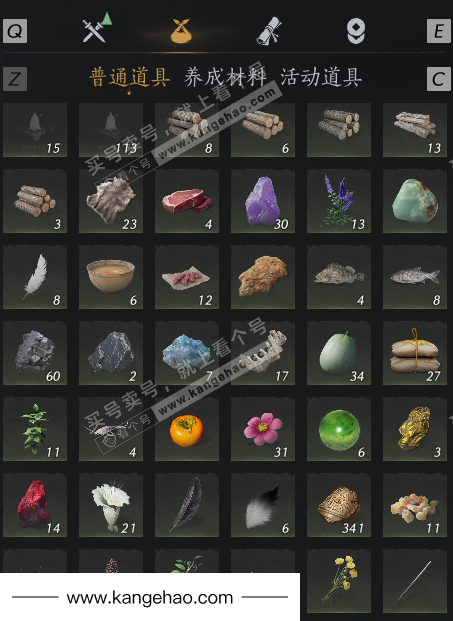Click the E key navigation button
This screenshot has width=453, height=621.
coord(439,31)
